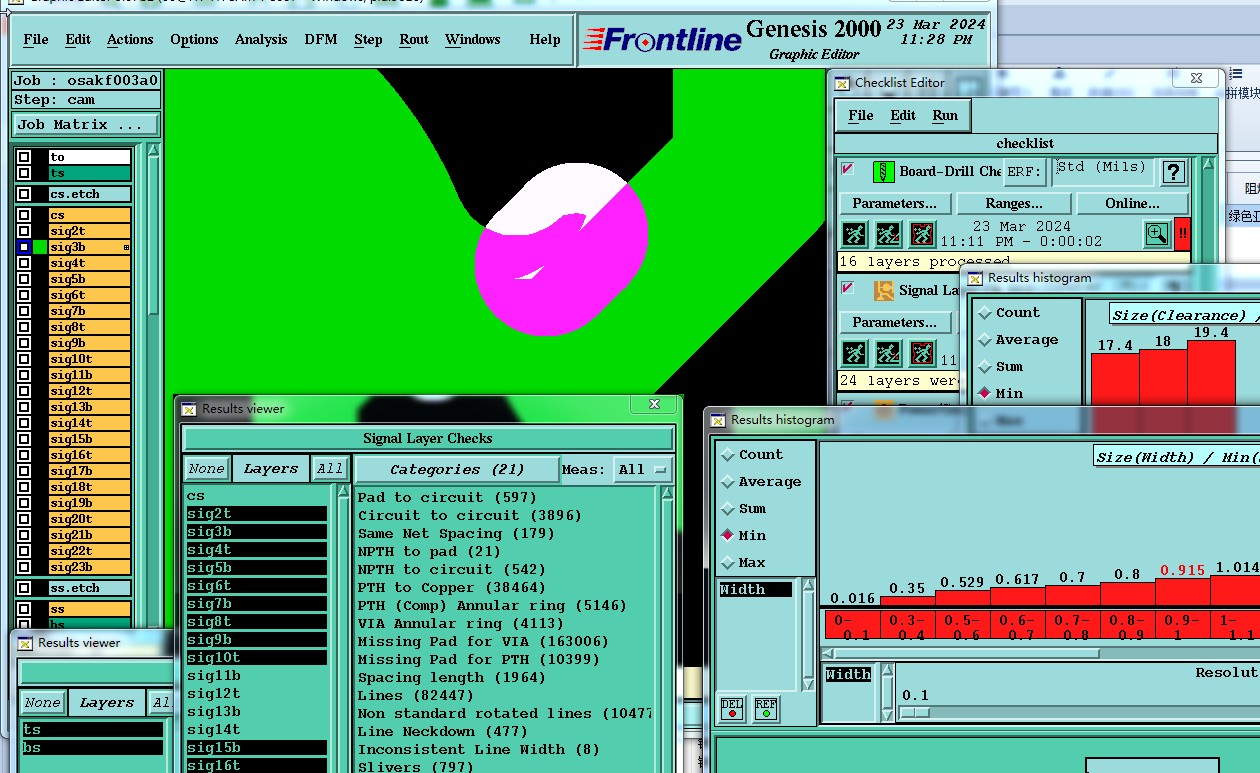Toggle the selection box for layer cs.etch
This screenshot has height=773, width=1260.
tap(24, 194)
